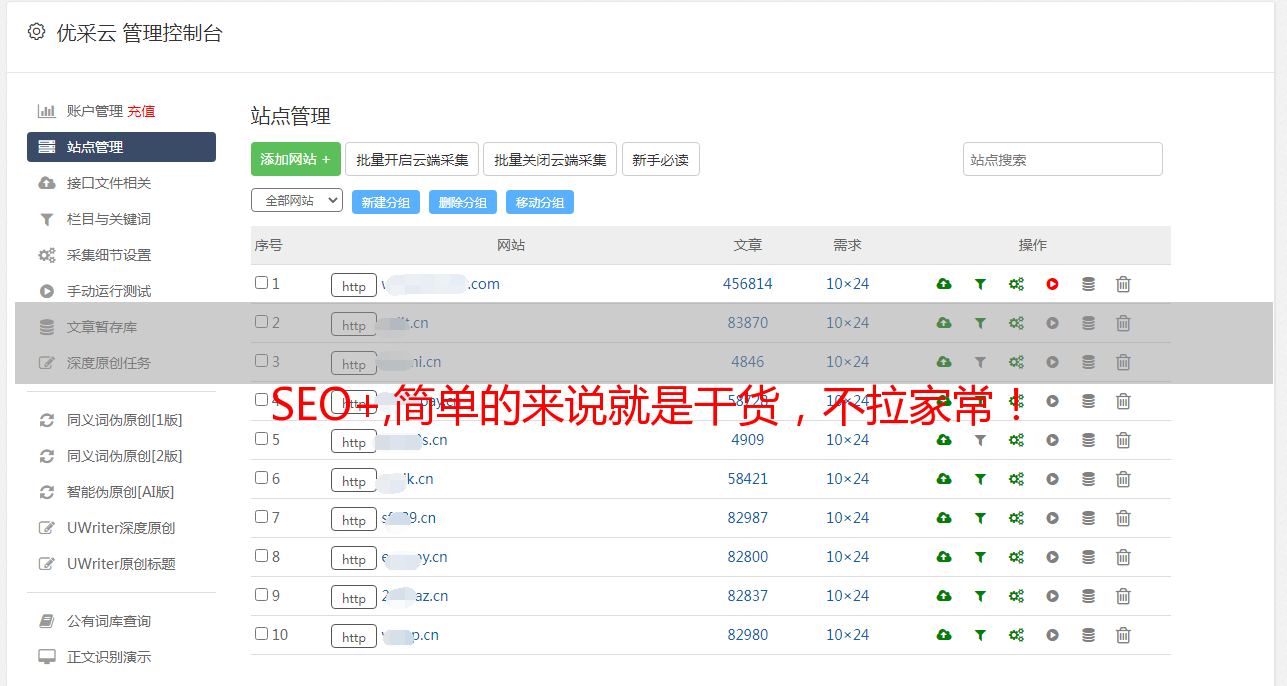1287x686 pixels.
Task: Tick the checkbox for site row 3
Action: (x=261, y=361)
